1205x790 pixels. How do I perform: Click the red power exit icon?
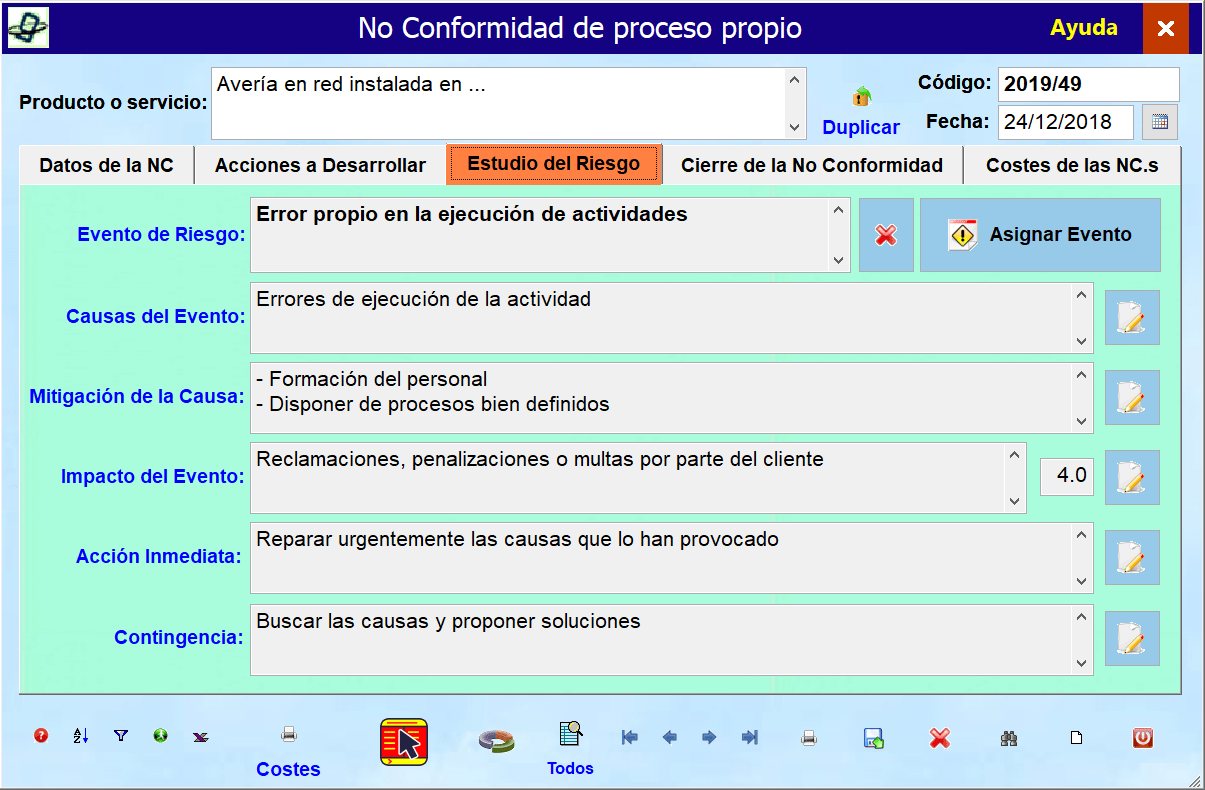pyautogui.click(x=1143, y=738)
